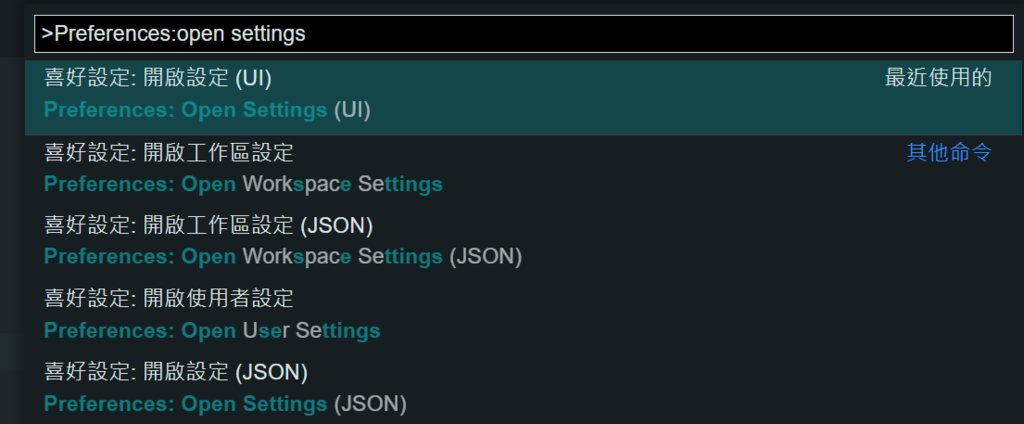
Task: Click the "open settings" text in the query
Action: click(x=241, y=33)
